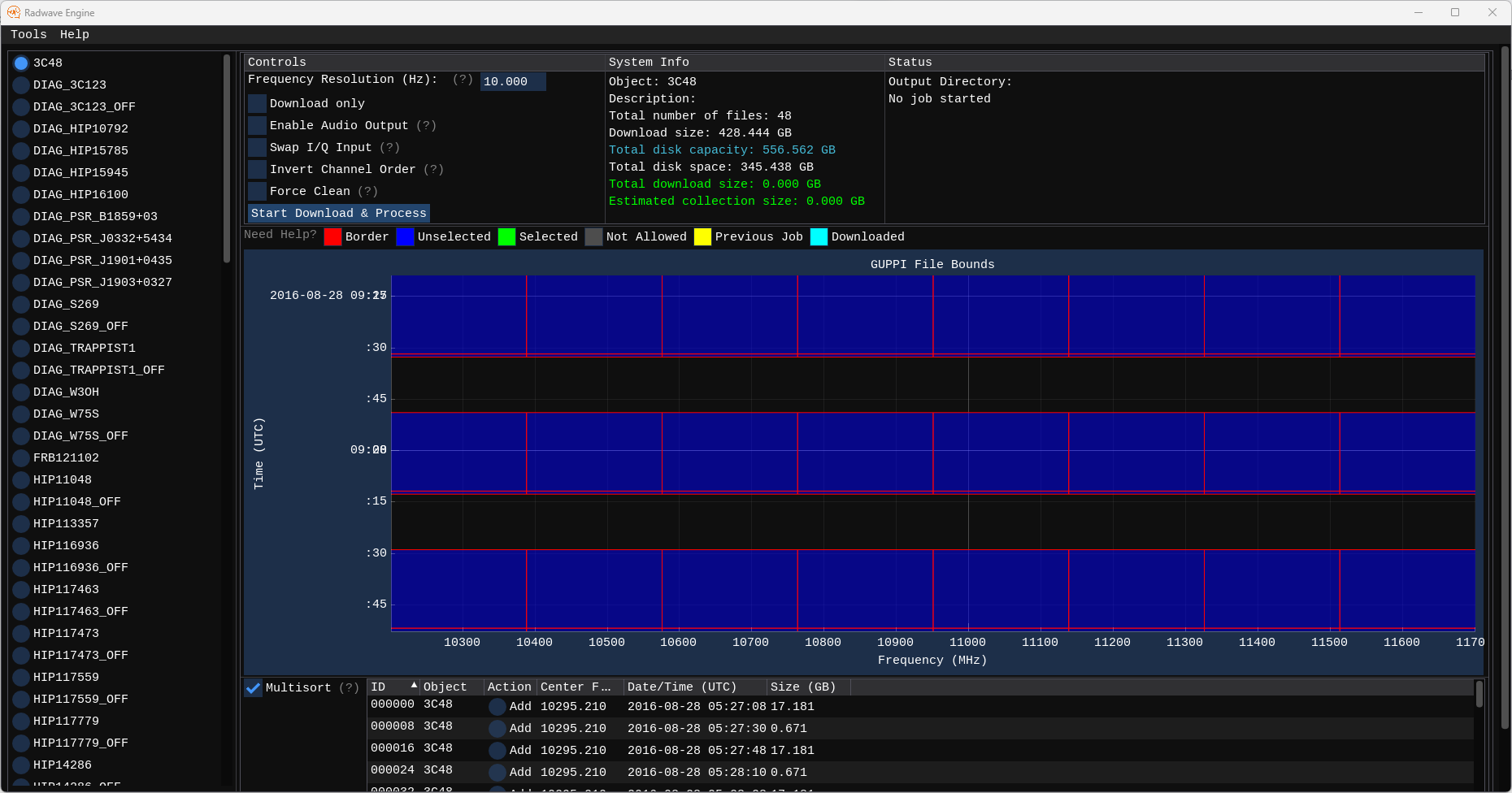Select the DIAG_HIP10792 radio button
The height and width of the screenshot is (793, 1512).
(21, 128)
